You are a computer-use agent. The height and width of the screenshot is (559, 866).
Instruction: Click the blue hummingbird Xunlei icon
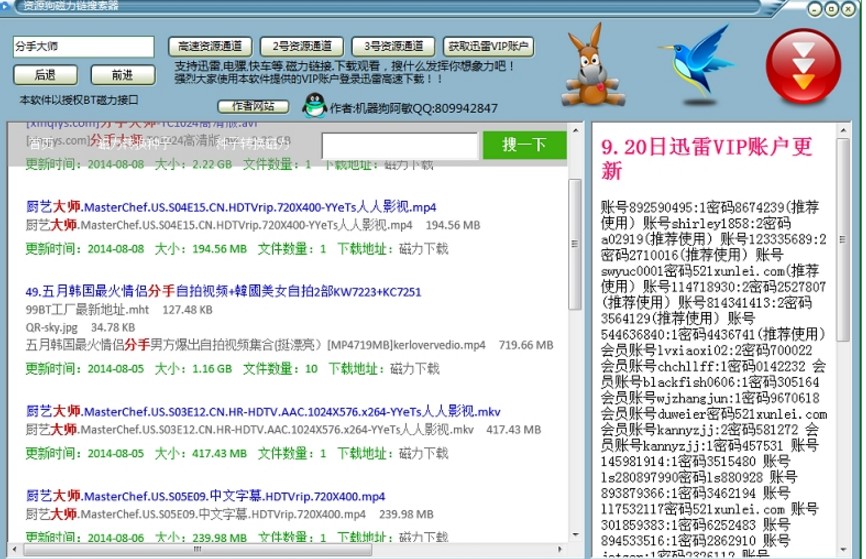point(696,65)
